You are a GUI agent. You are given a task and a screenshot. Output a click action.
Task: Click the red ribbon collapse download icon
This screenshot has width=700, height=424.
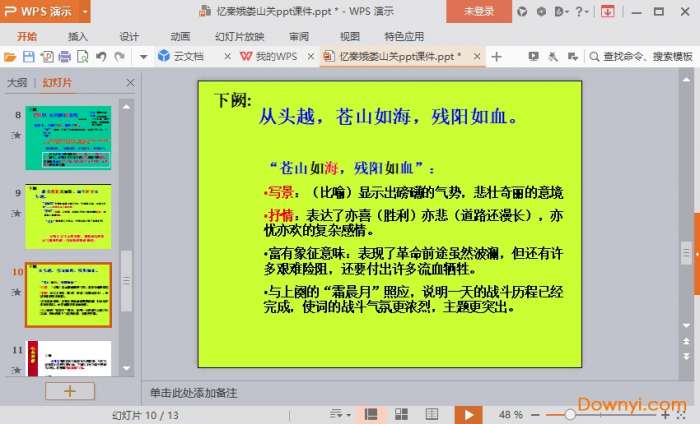tap(607, 12)
